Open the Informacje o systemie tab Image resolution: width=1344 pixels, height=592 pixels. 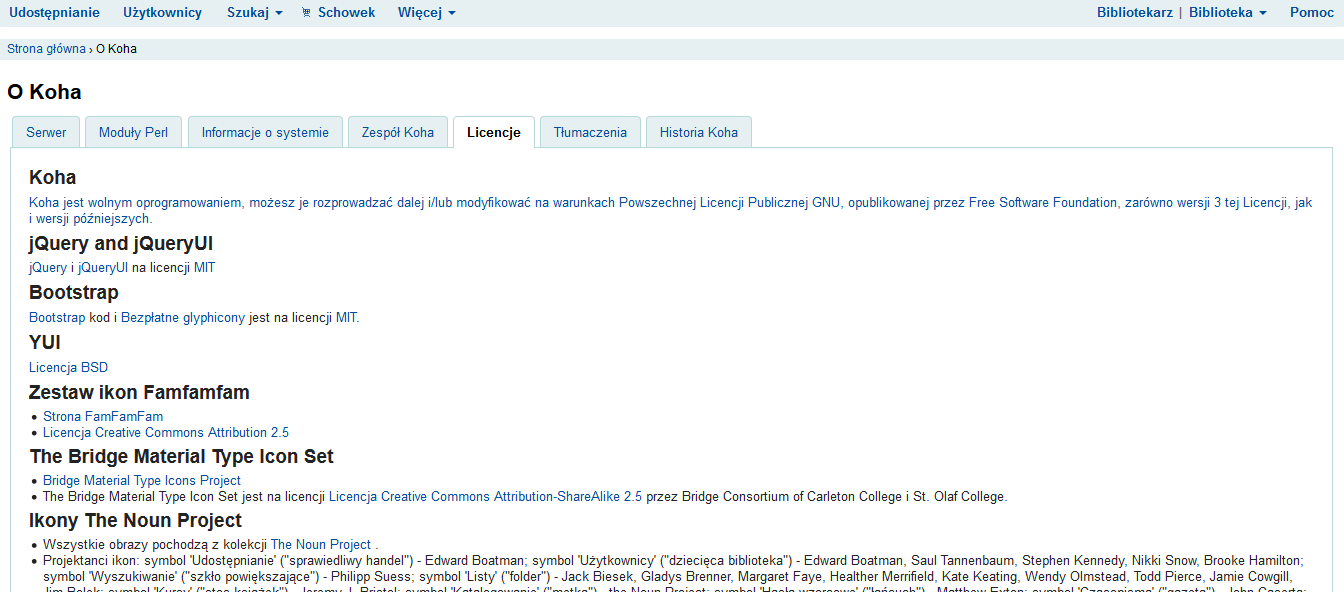(265, 132)
